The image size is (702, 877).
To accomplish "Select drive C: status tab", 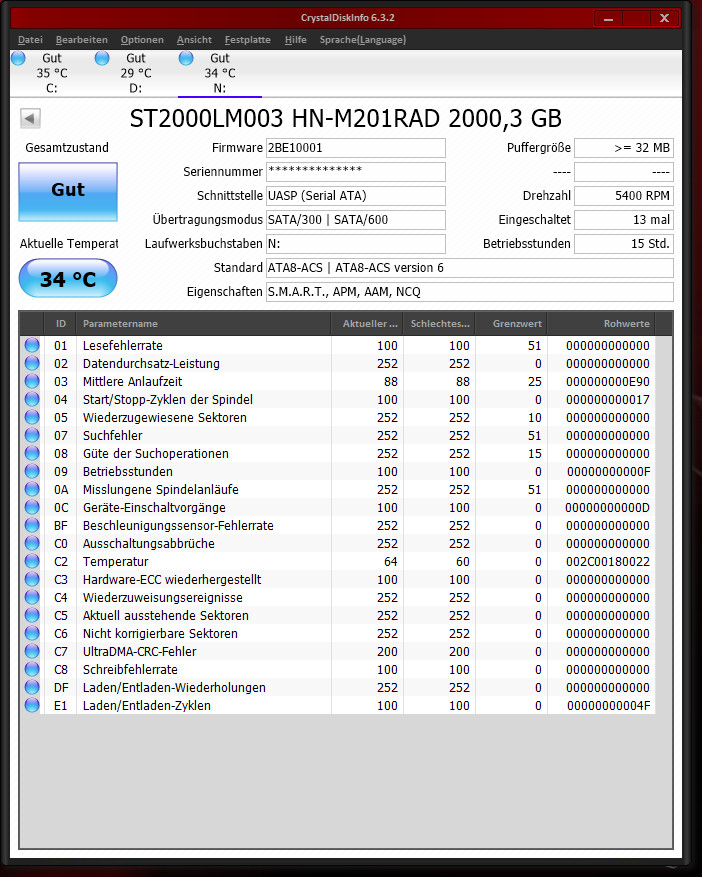I will pyautogui.click(x=51, y=73).
